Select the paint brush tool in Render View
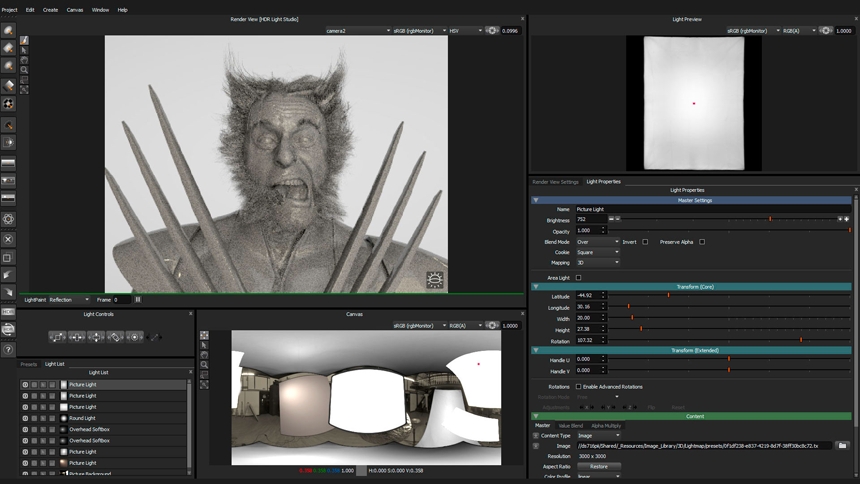This screenshot has height=484, width=860. (24, 41)
